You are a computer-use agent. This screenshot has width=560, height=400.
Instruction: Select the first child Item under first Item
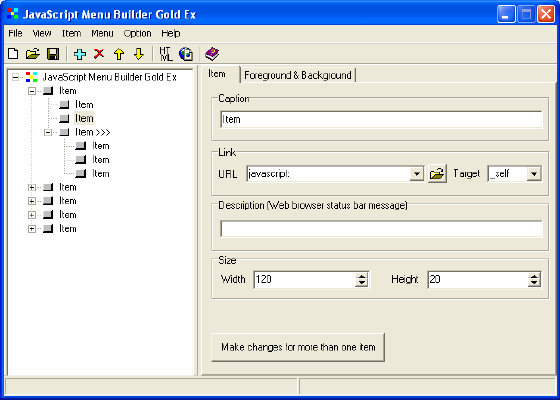tap(84, 105)
